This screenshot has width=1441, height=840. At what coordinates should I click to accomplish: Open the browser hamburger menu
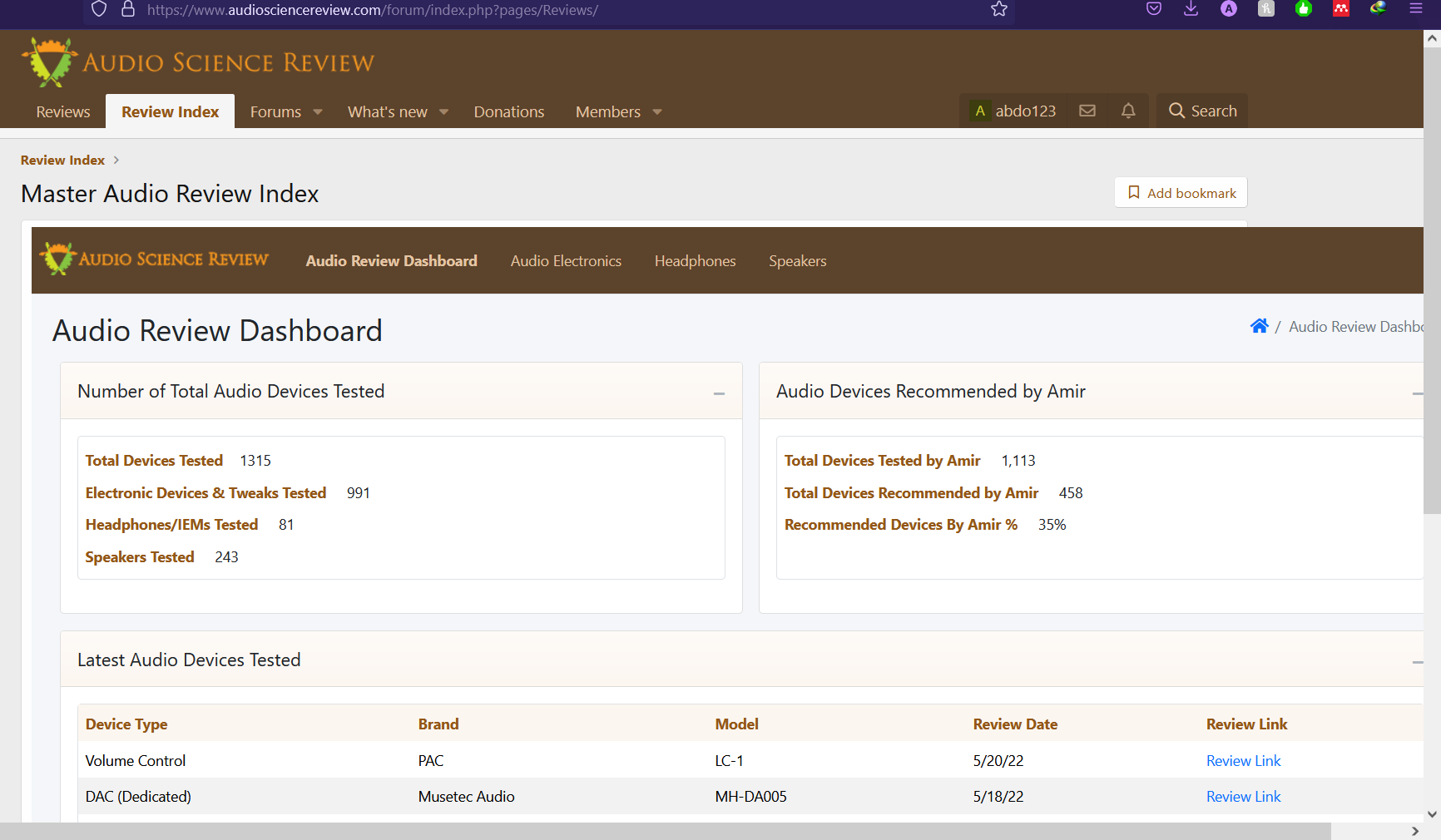[1416, 9]
